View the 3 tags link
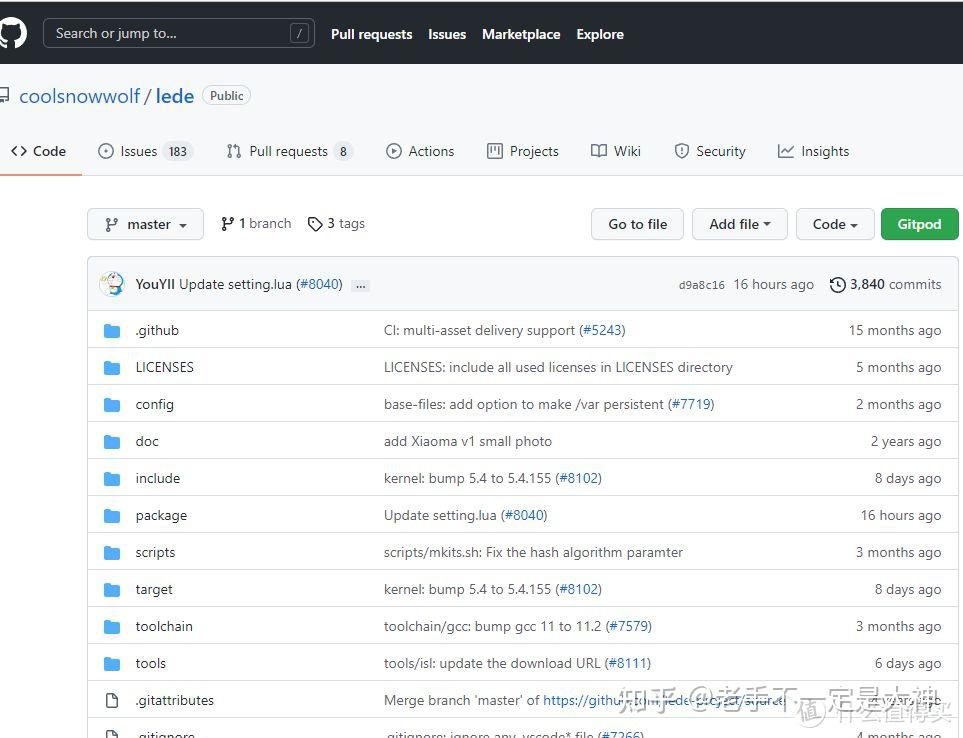Image resolution: width=963 pixels, height=738 pixels. [x=337, y=223]
